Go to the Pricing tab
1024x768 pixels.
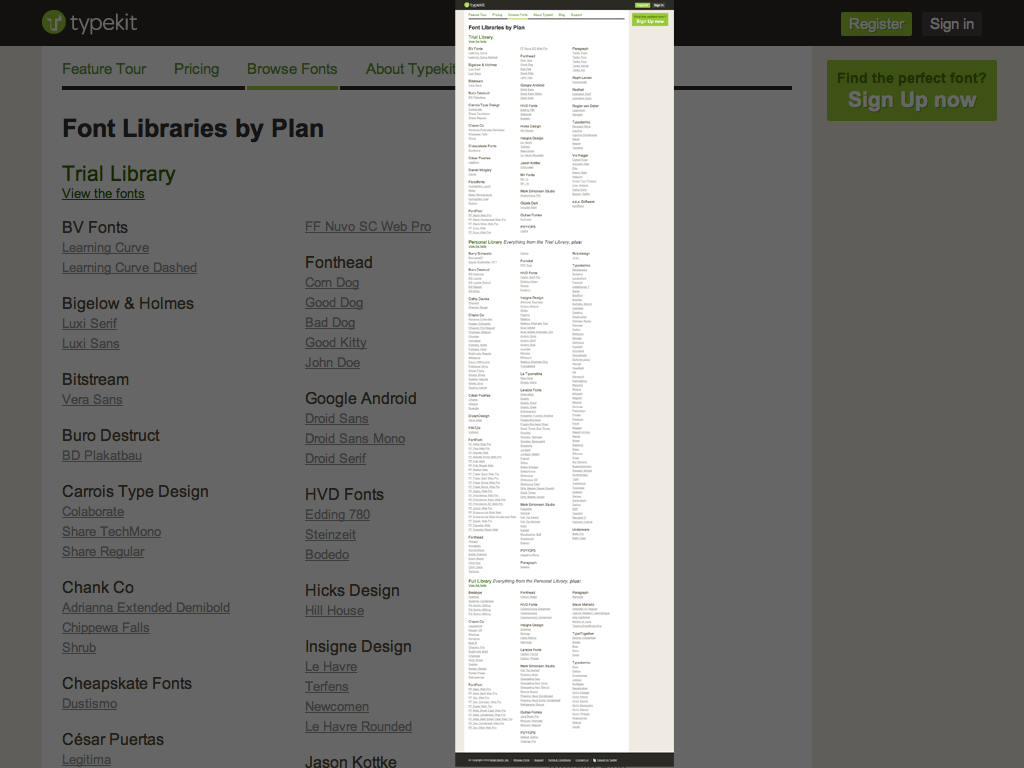pyautogui.click(x=196, y=69)
